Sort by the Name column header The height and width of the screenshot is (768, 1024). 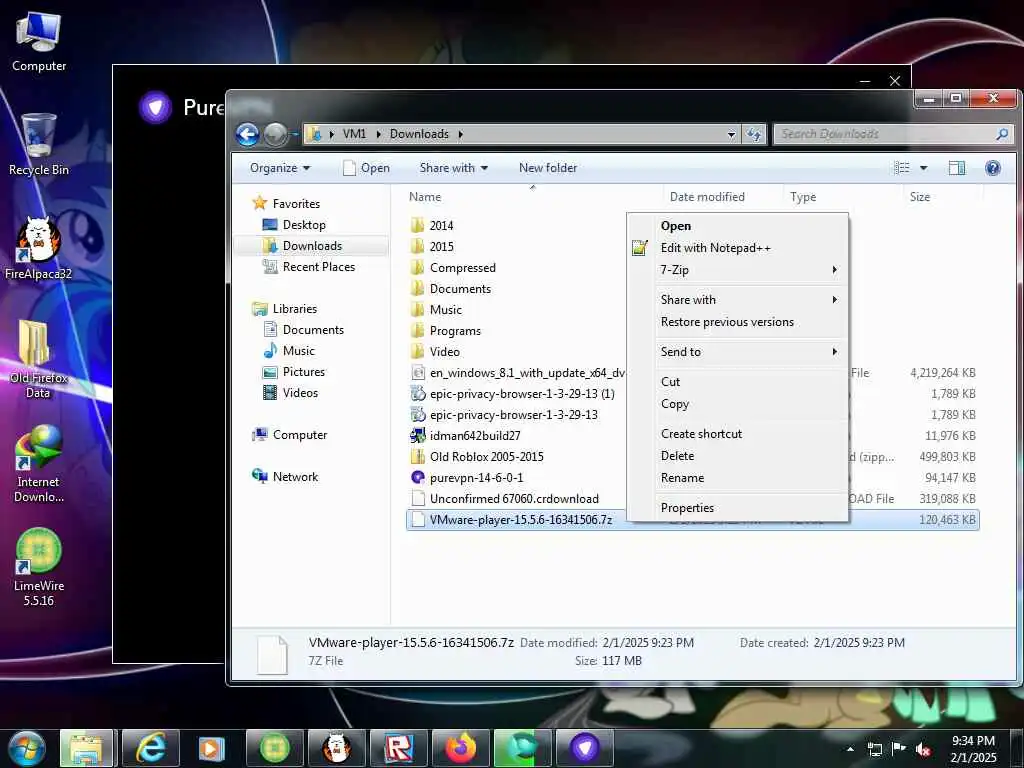[532, 197]
